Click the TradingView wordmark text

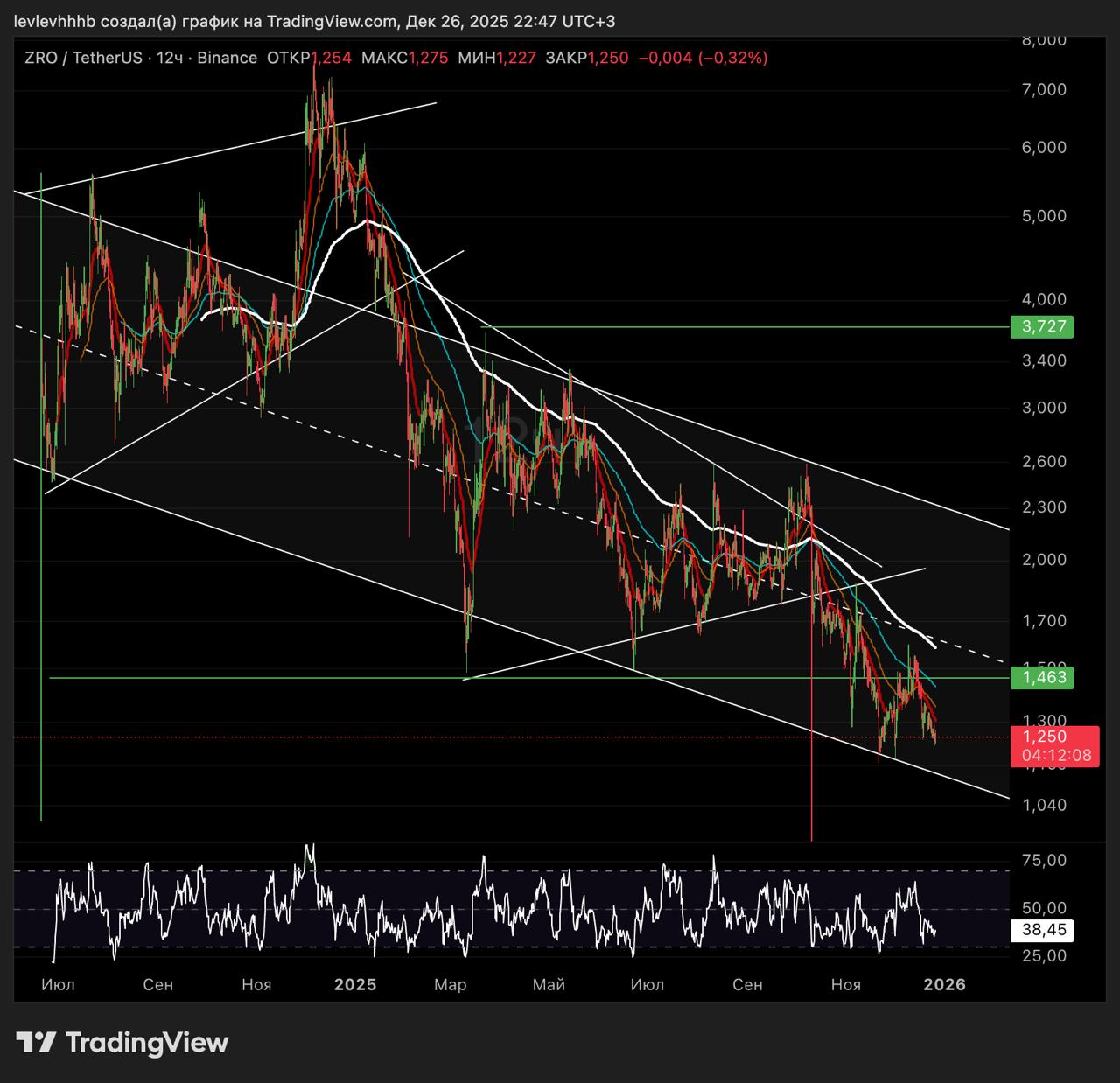[147, 1042]
